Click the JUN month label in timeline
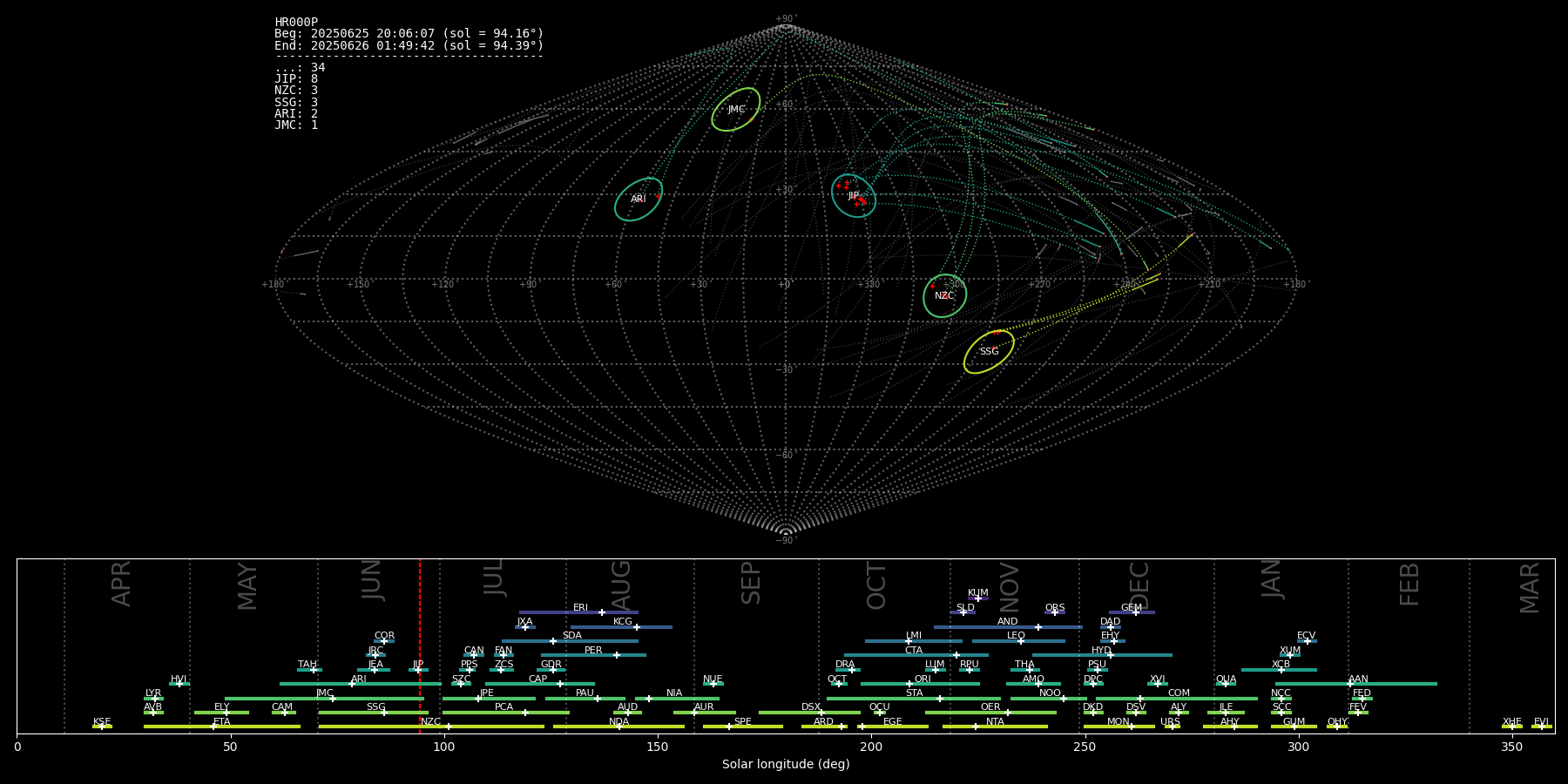The width and height of the screenshot is (1568, 784). tap(372, 581)
